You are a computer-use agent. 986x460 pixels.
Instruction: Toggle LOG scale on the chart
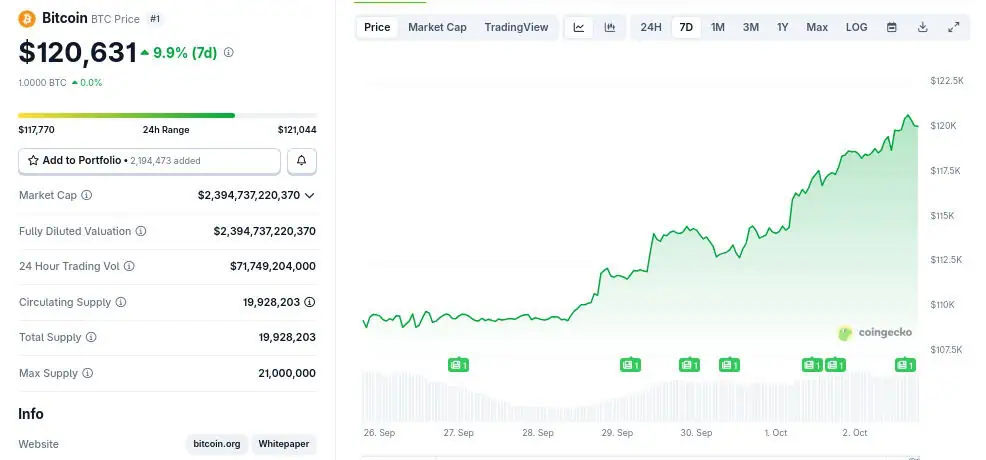[x=856, y=27]
